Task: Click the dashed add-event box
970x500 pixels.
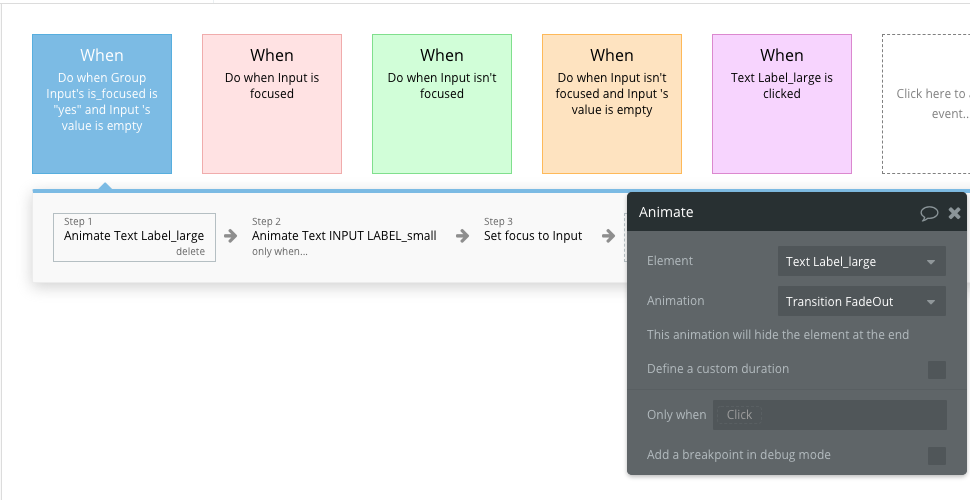Action: [x=925, y=104]
